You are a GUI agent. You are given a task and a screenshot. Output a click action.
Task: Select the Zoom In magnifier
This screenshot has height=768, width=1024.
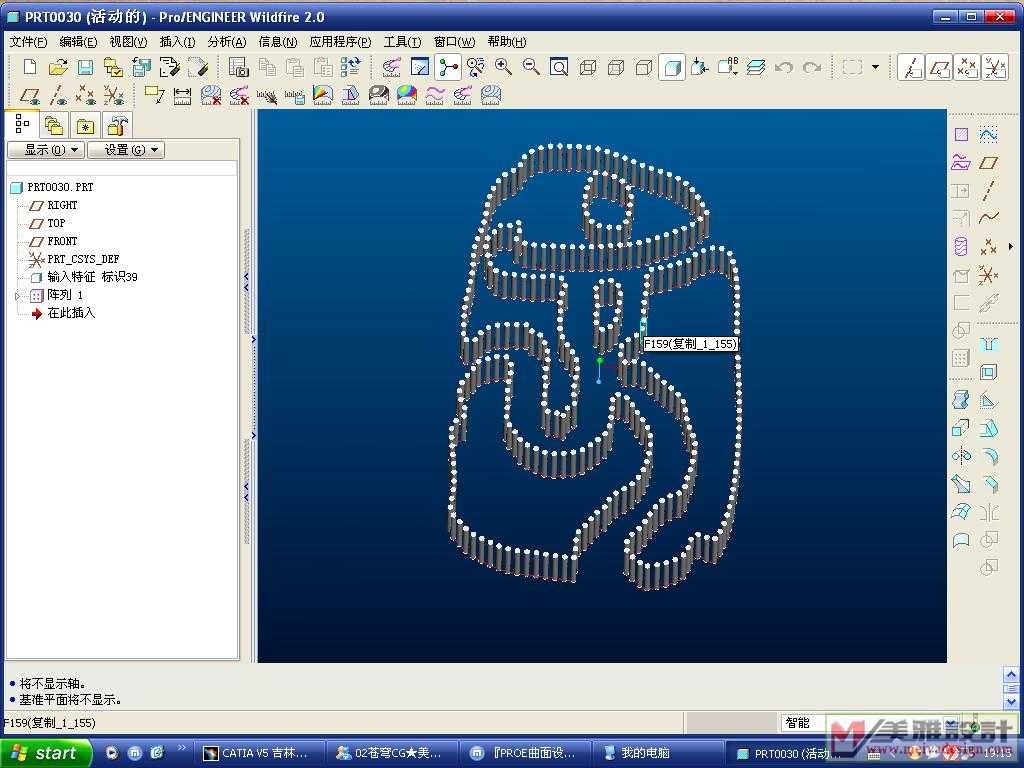pos(503,67)
